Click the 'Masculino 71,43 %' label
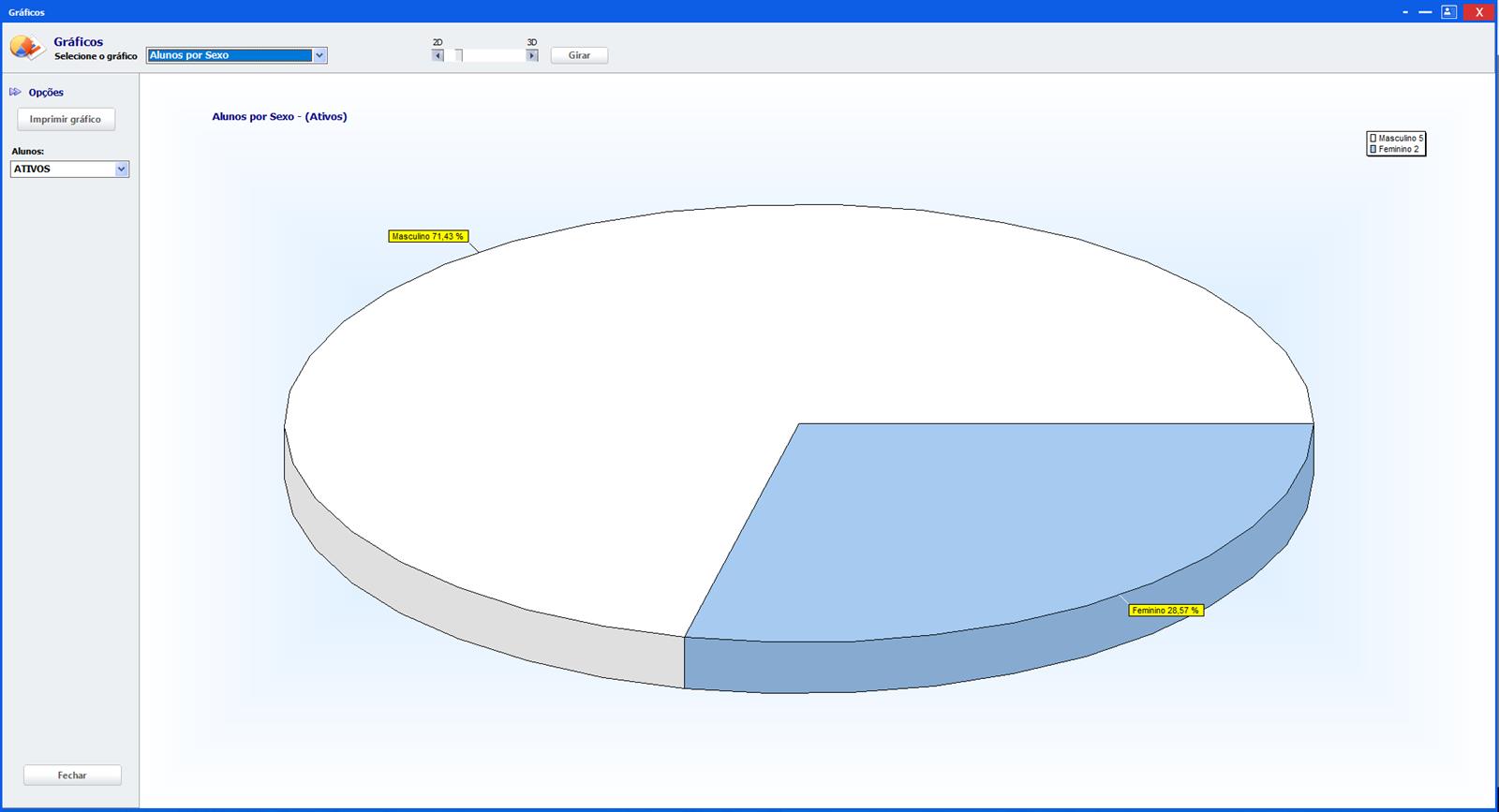The image size is (1499, 812). coord(428,236)
